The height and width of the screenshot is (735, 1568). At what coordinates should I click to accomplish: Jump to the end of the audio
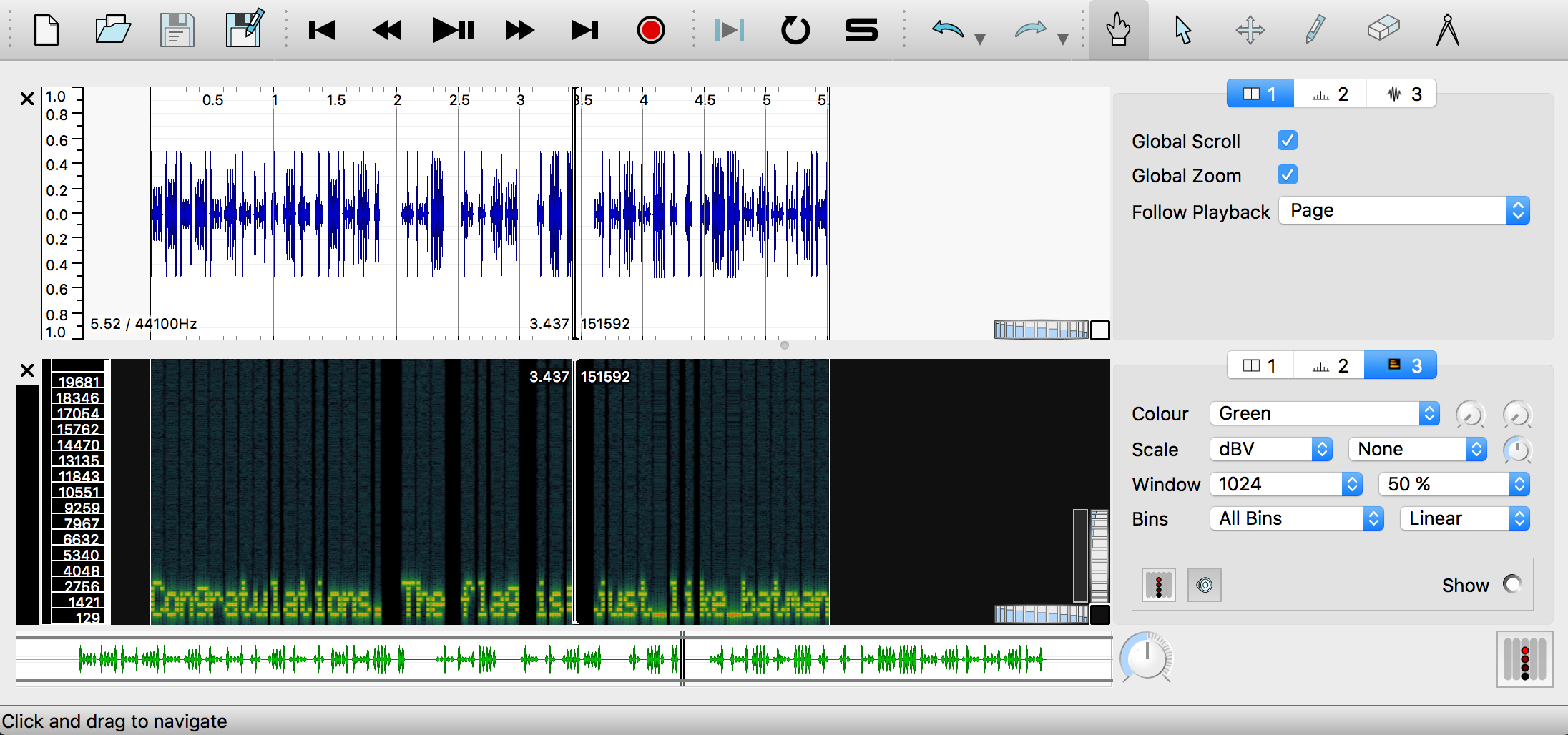coord(585,31)
